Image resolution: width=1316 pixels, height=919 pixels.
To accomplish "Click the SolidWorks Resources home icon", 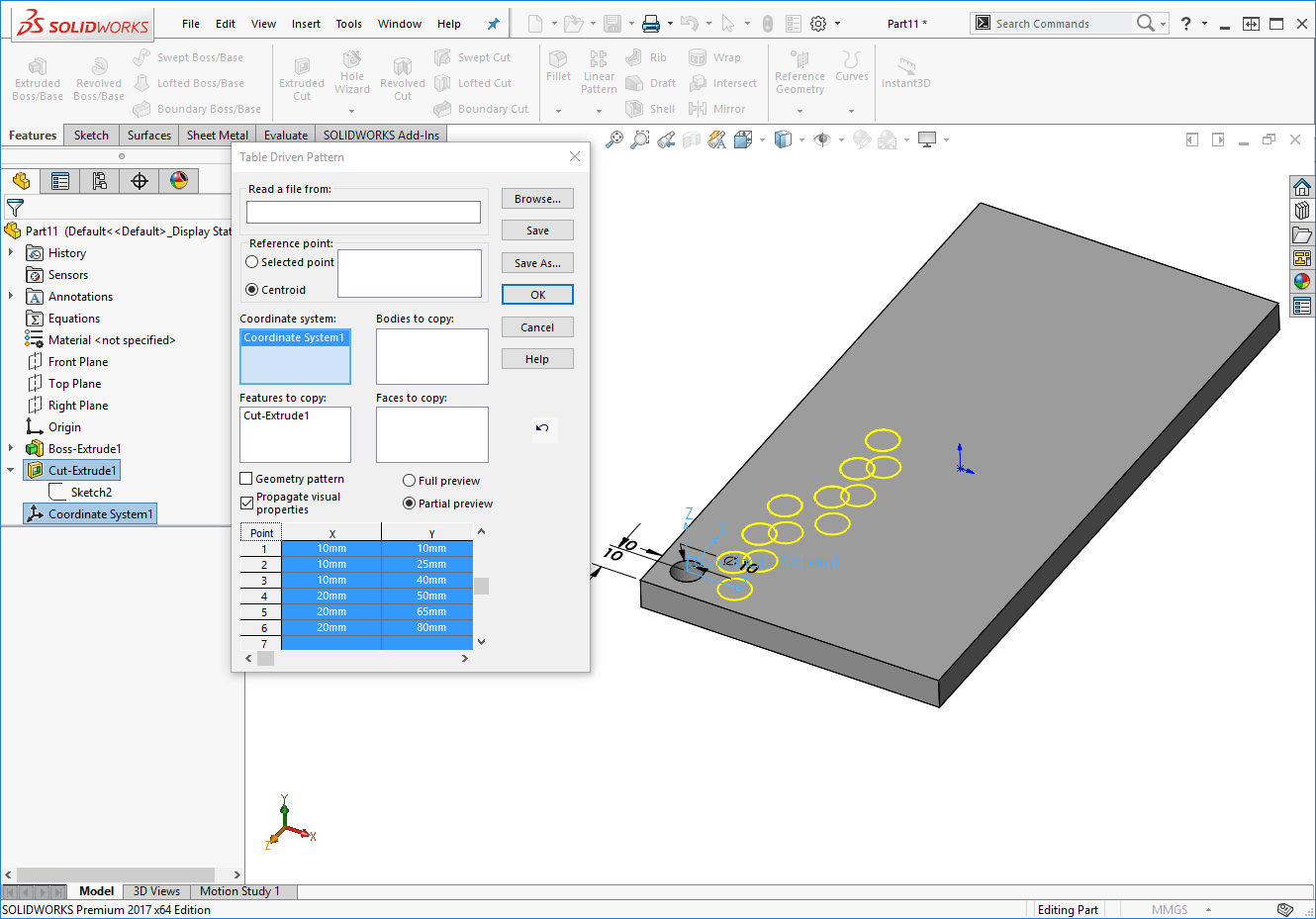I will (1302, 187).
